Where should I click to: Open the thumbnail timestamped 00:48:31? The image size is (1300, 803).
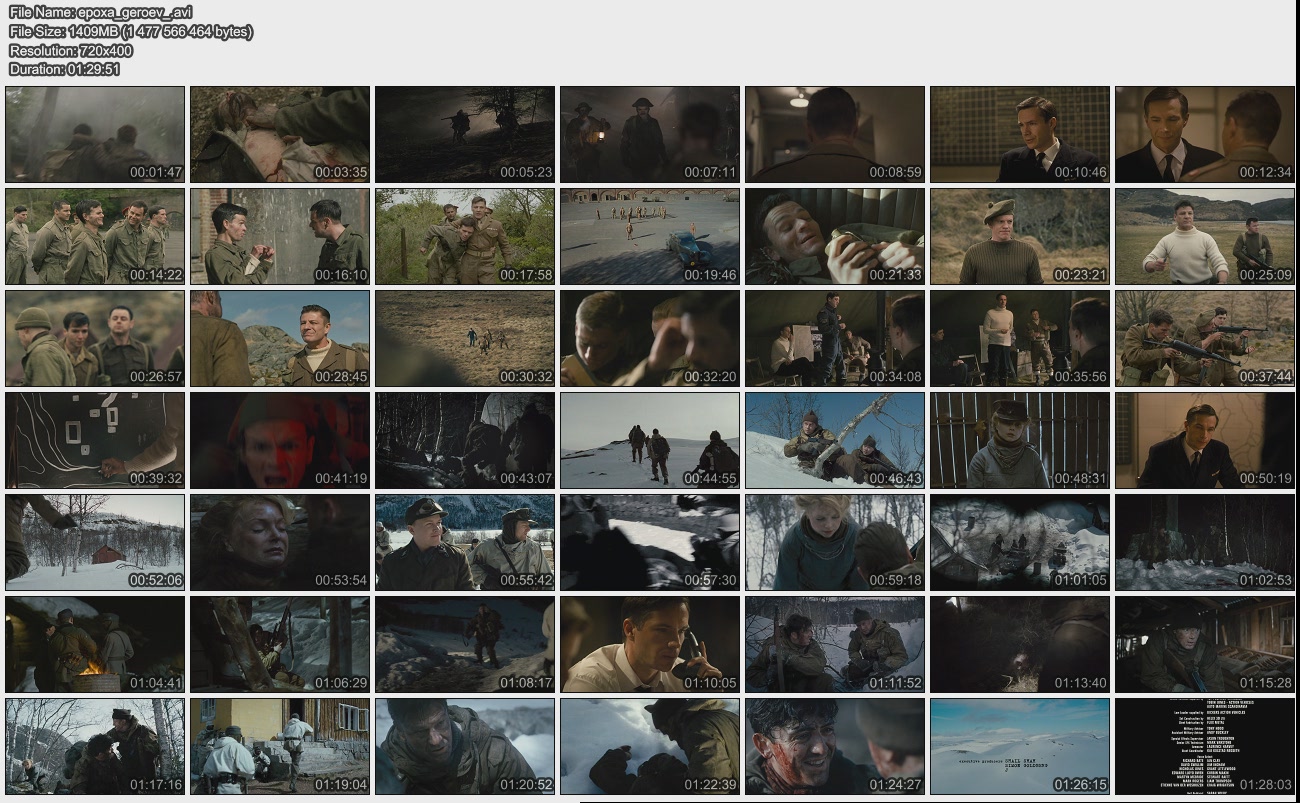pyautogui.click(x=1019, y=440)
